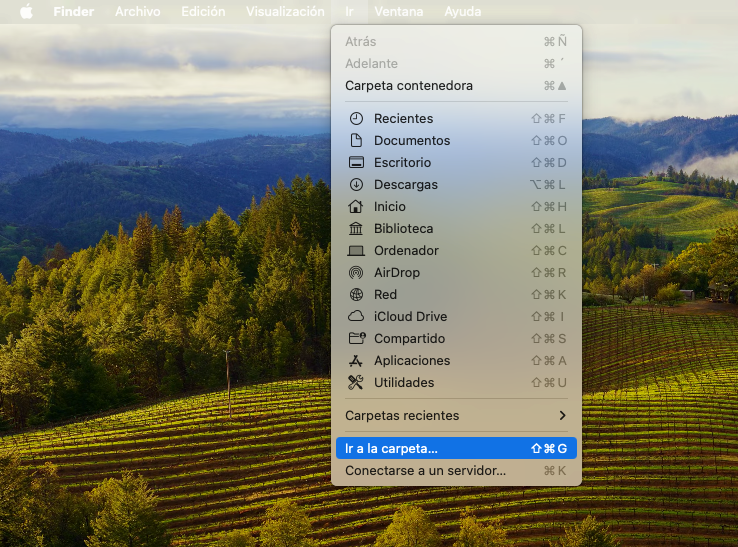Open the Apple logo menu
This screenshot has height=547, width=738.
(26, 12)
